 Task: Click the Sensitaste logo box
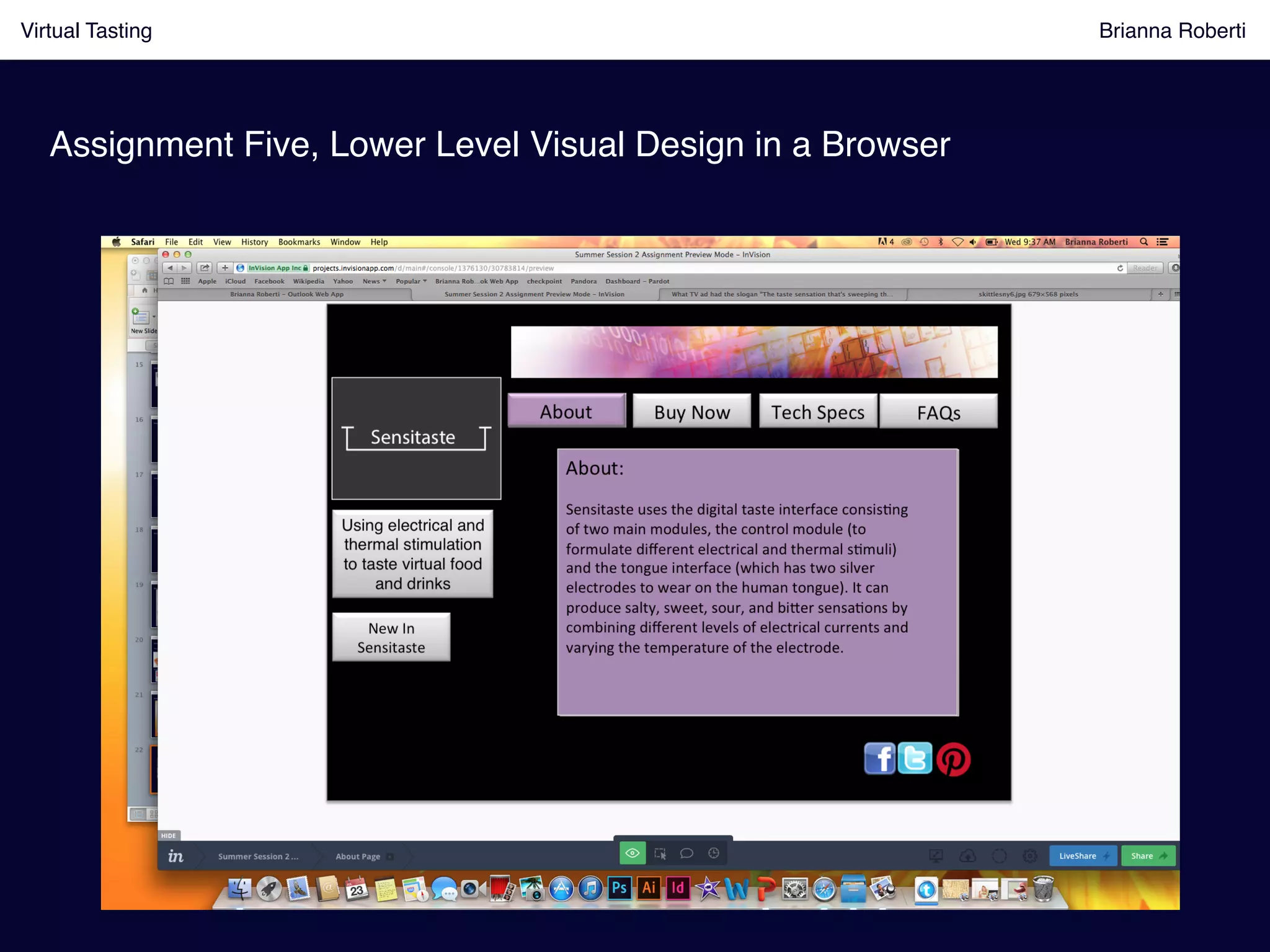[x=416, y=438]
